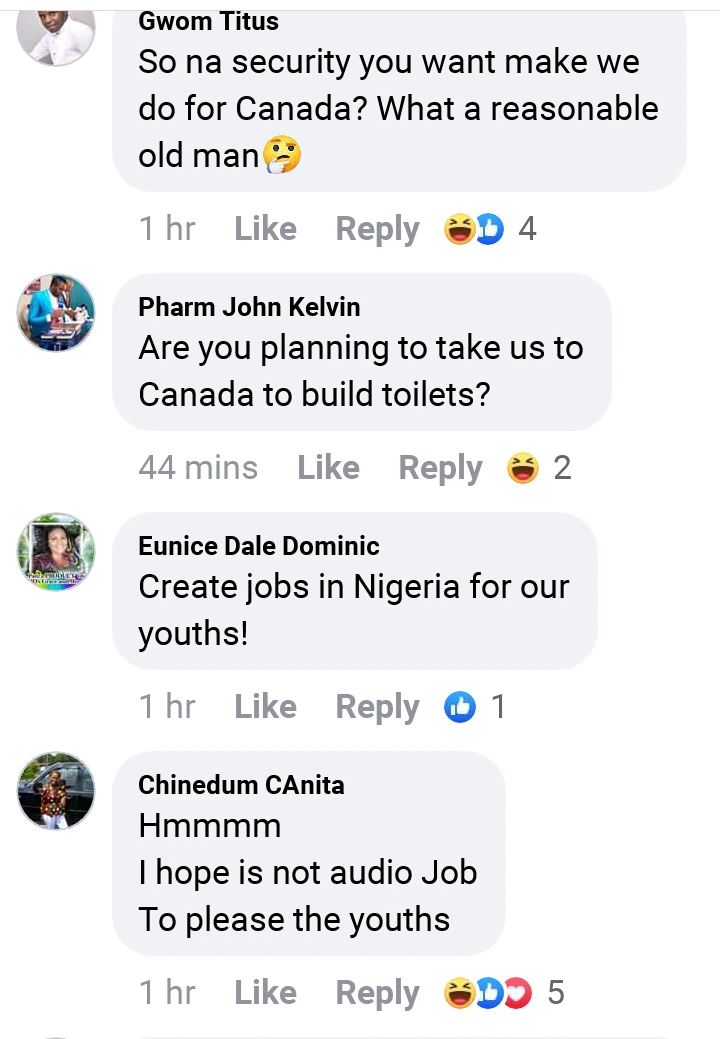The image size is (720, 1039).
Task: View reaction icons on Gwom Titus comment
Action: [474, 229]
